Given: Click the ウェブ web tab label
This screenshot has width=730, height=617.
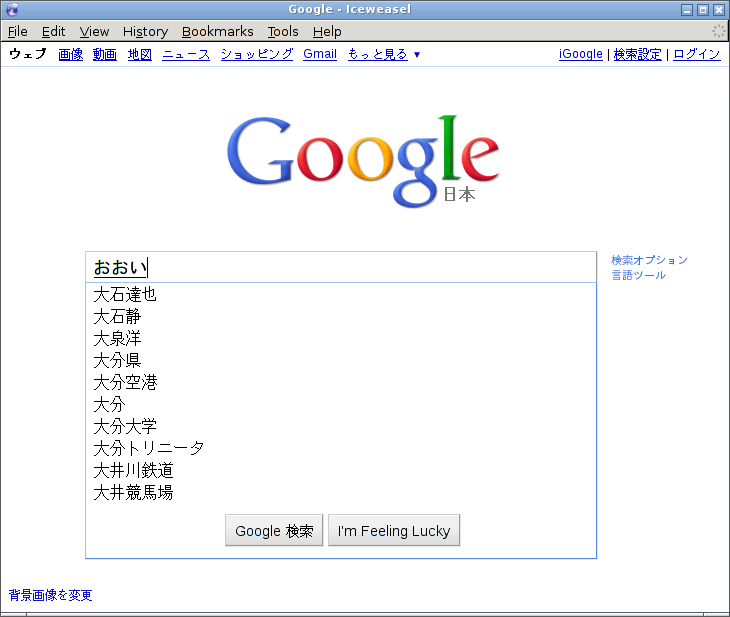Looking at the screenshot, I should pos(28,54).
